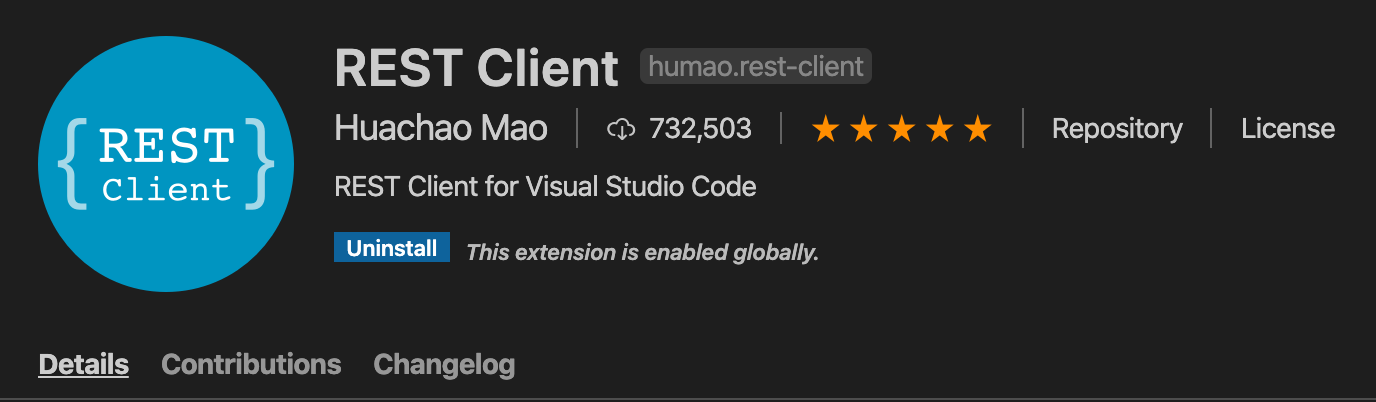Click the cloud download icon
This screenshot has height=402, width=1376.
pos(621,129)
